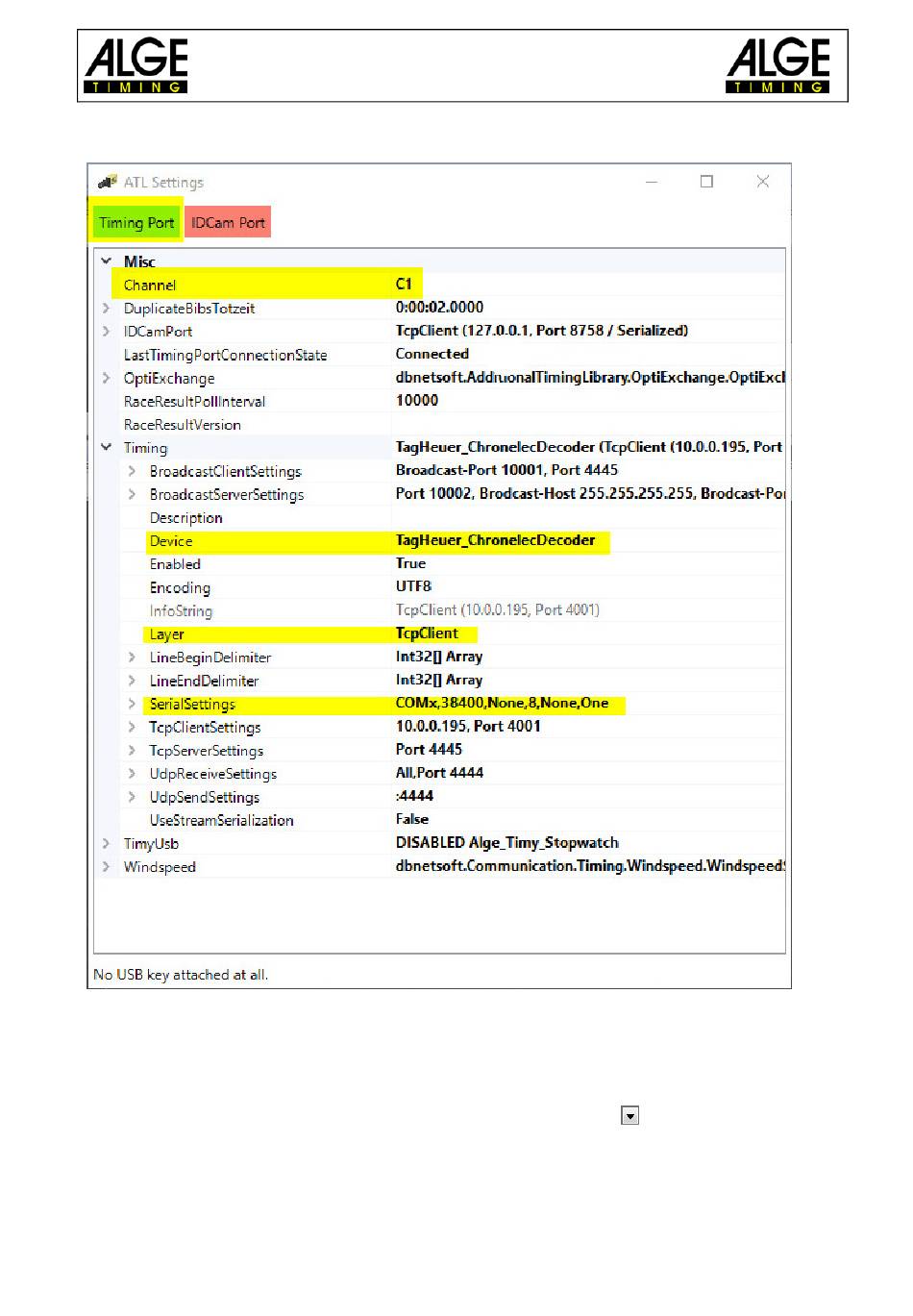
Task: Expand LineEndDelimiter node
Action: (x=133, y=681)
